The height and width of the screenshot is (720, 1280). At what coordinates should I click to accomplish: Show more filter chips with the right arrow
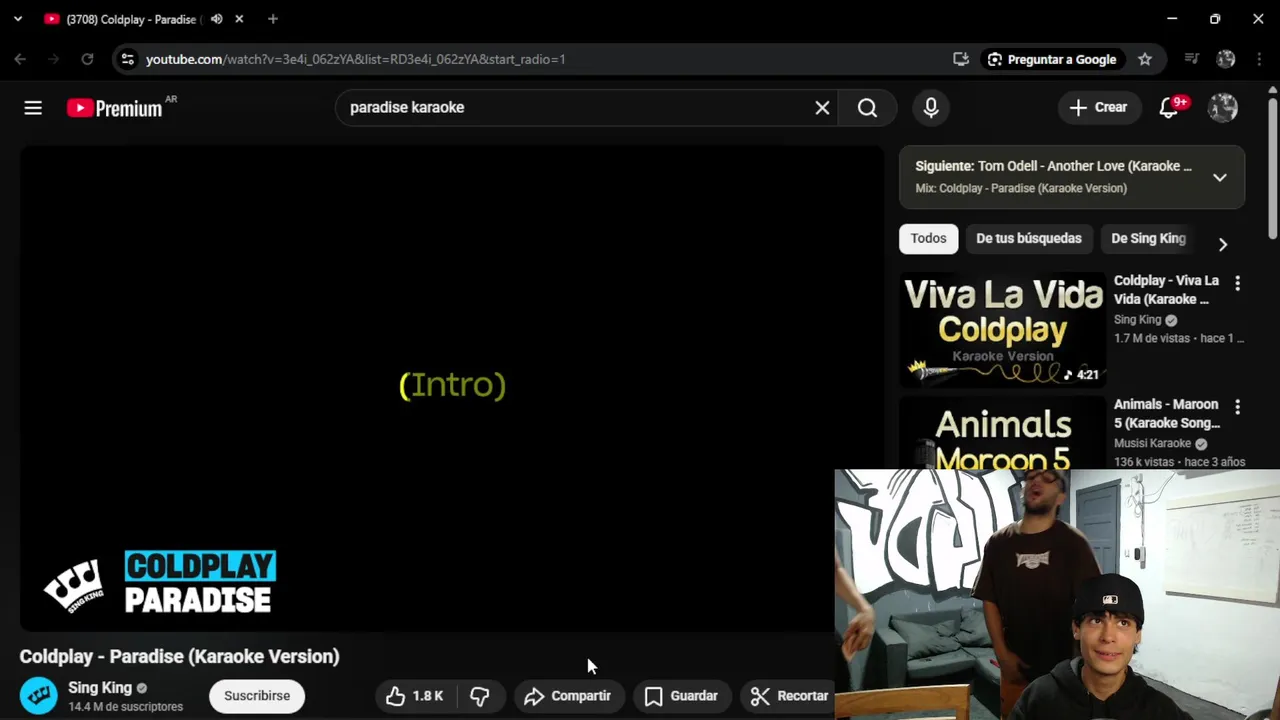click(x=1223, y=244)
